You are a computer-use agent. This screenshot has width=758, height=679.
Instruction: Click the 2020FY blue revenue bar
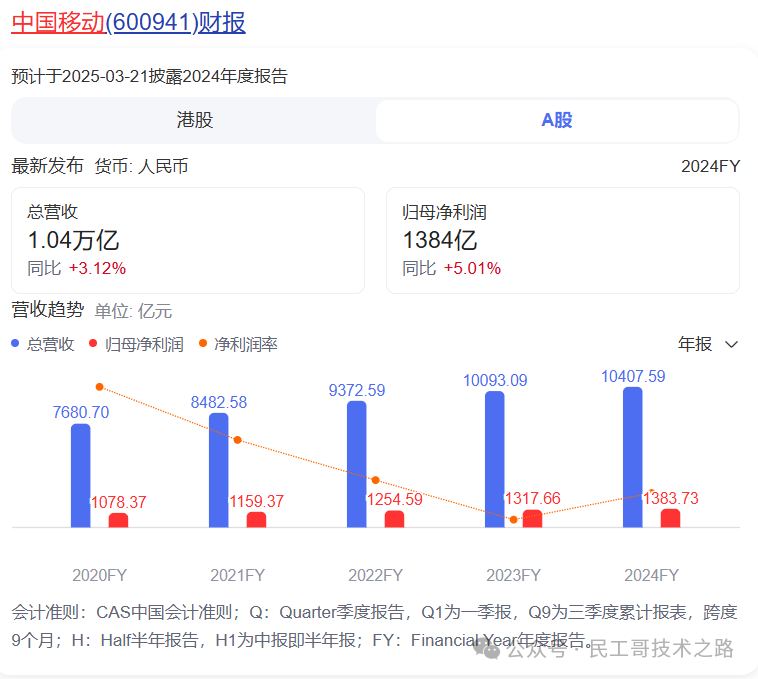click(x=81, y=476)
